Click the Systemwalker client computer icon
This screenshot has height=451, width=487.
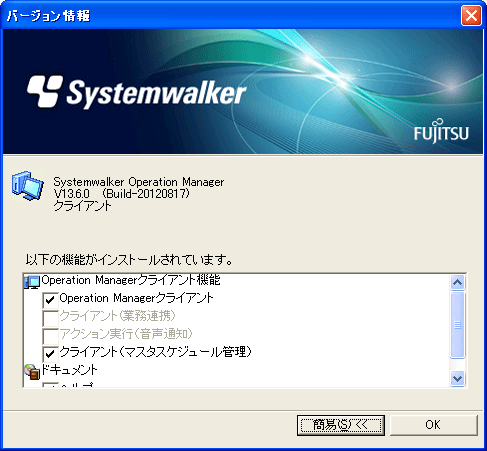click(x=28, y=186)
